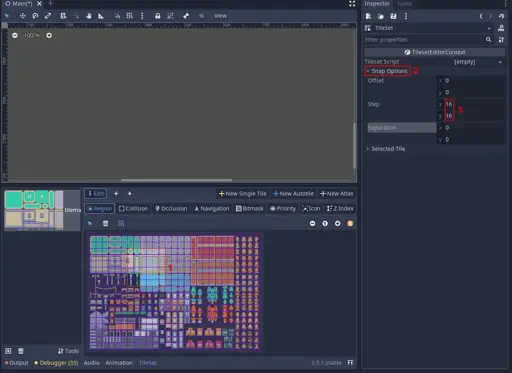512x373 pixels.
Task: Create a new resource in Inspector
Action: (368, 16)
